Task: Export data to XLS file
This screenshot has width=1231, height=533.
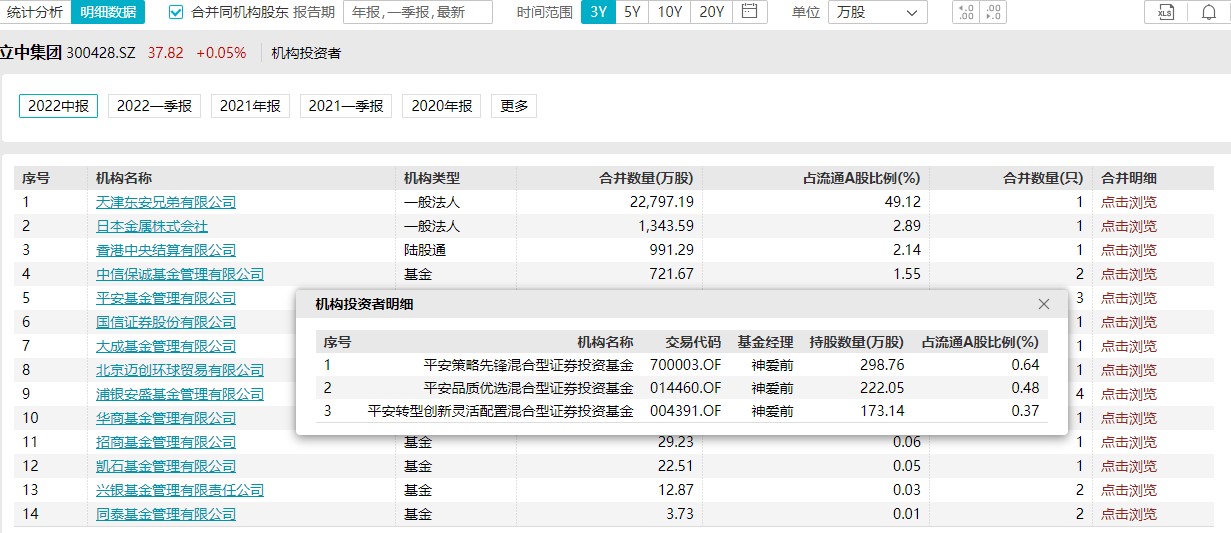Action: (1164, 12)
